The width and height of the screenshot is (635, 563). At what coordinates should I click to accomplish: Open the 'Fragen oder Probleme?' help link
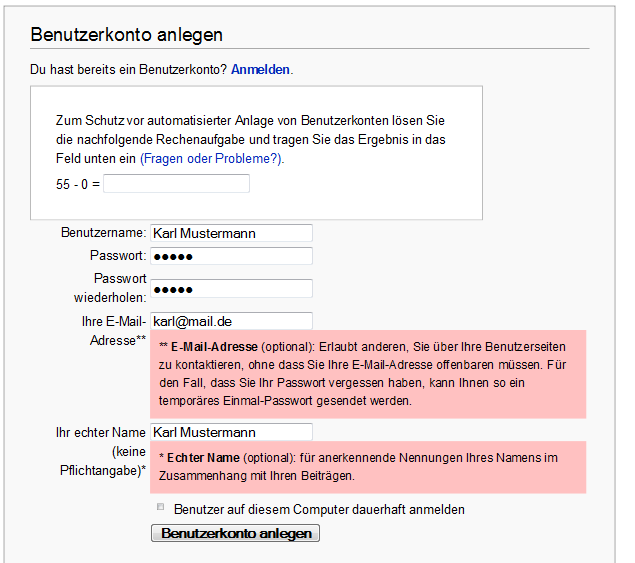[212, 158]
